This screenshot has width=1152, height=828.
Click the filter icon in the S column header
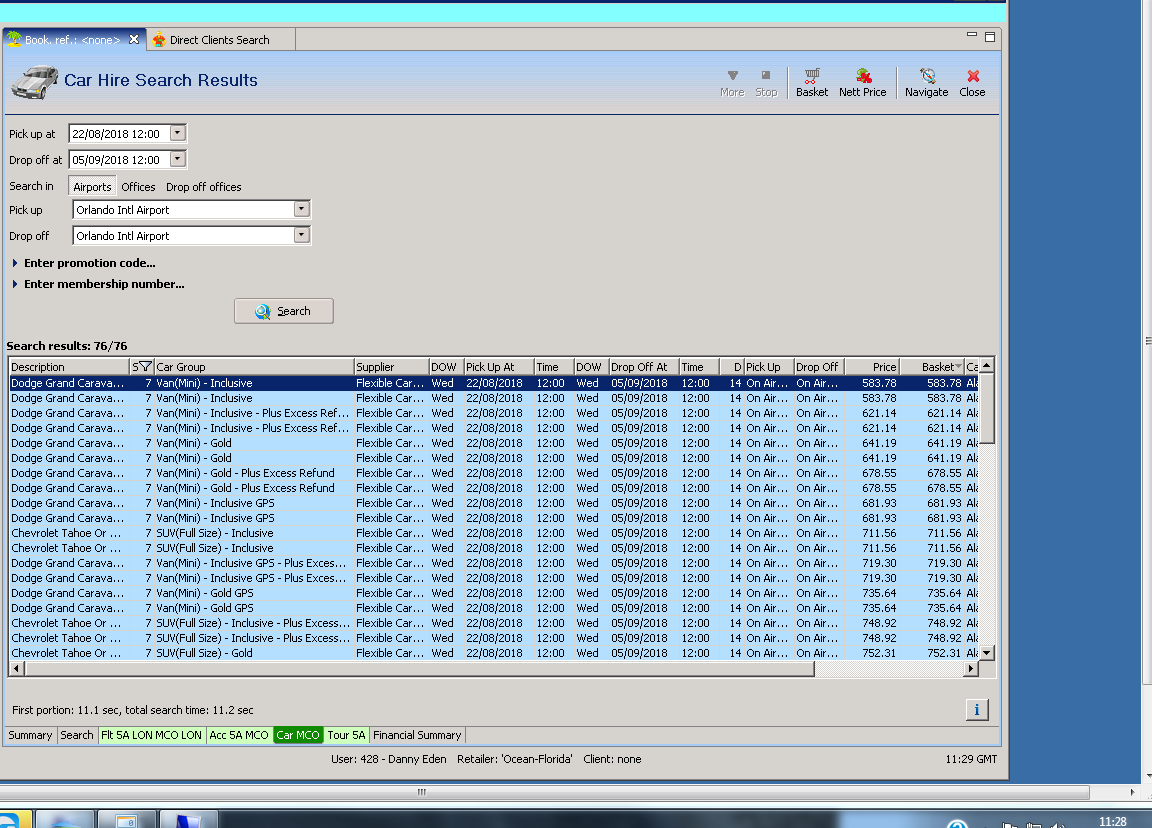tap(145, 367)
